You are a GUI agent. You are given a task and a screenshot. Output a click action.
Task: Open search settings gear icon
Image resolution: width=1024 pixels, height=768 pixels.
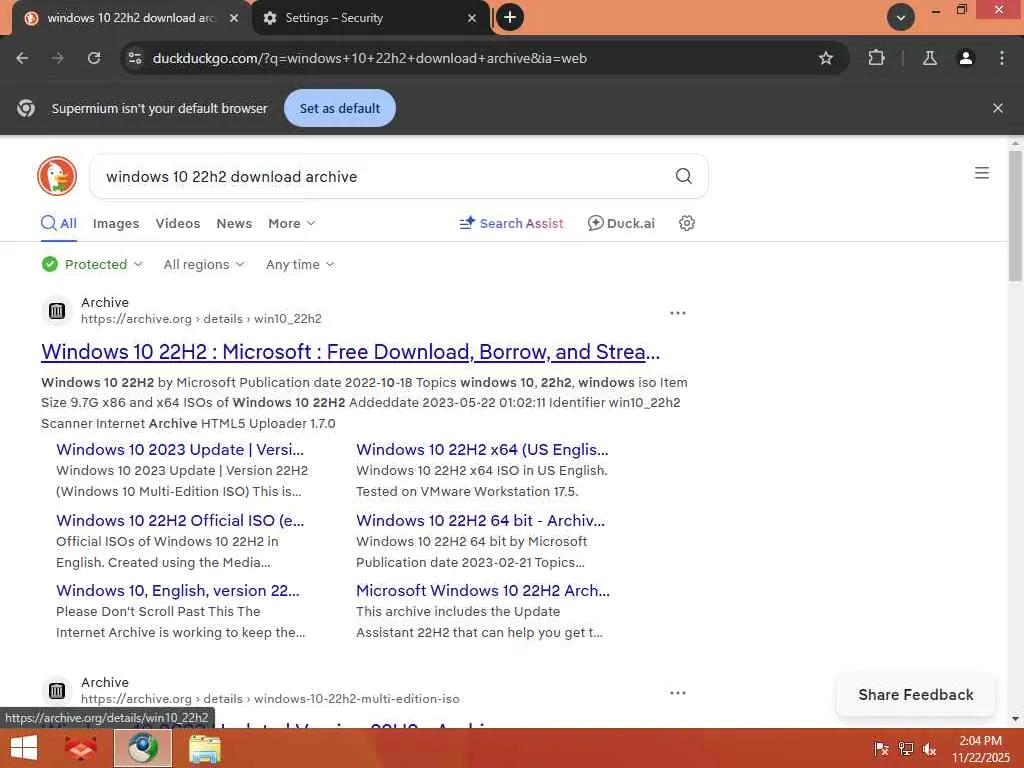(x=686, y=223)
